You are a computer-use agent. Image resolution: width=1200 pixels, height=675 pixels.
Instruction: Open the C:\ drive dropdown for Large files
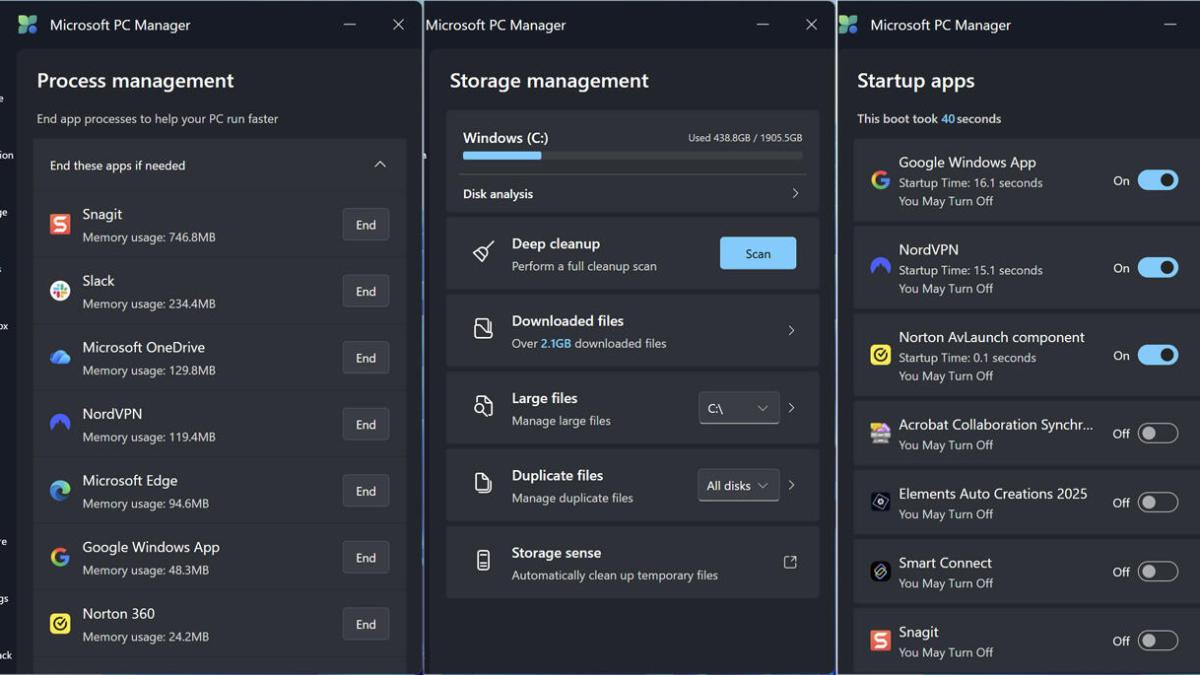[x=739, y=408]
